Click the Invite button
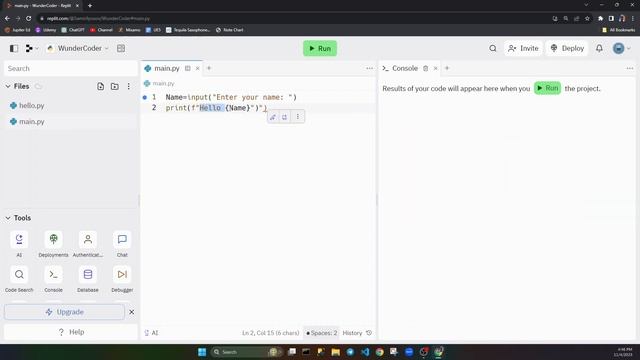The height and width of the screenshot is (360, 640). pos(523,48)
